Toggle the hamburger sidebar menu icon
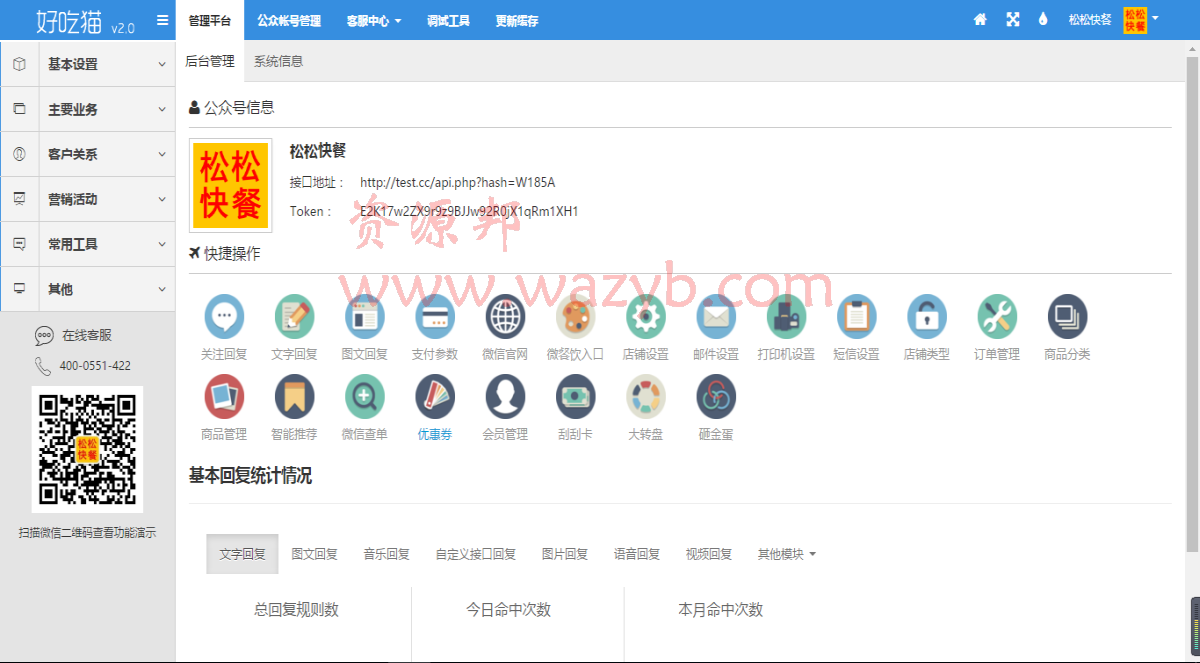 (163, 20)
